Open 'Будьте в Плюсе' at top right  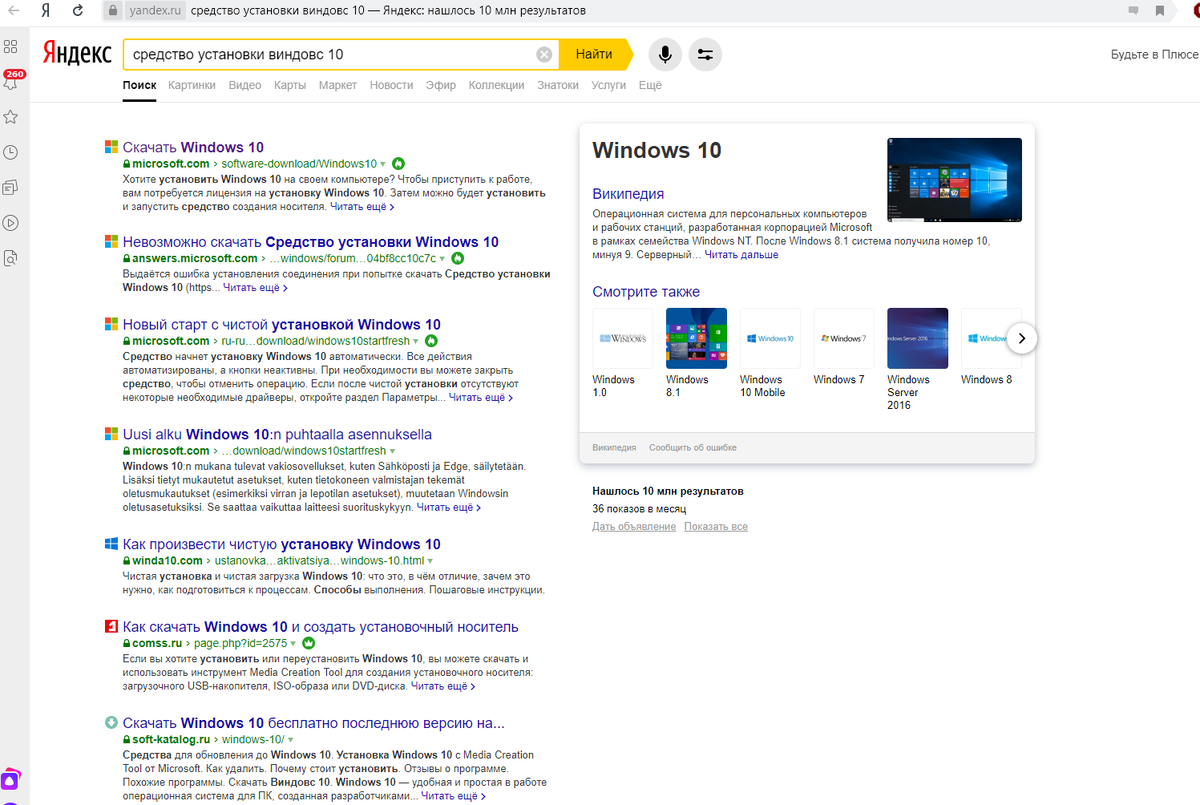tap(1154, 55)
